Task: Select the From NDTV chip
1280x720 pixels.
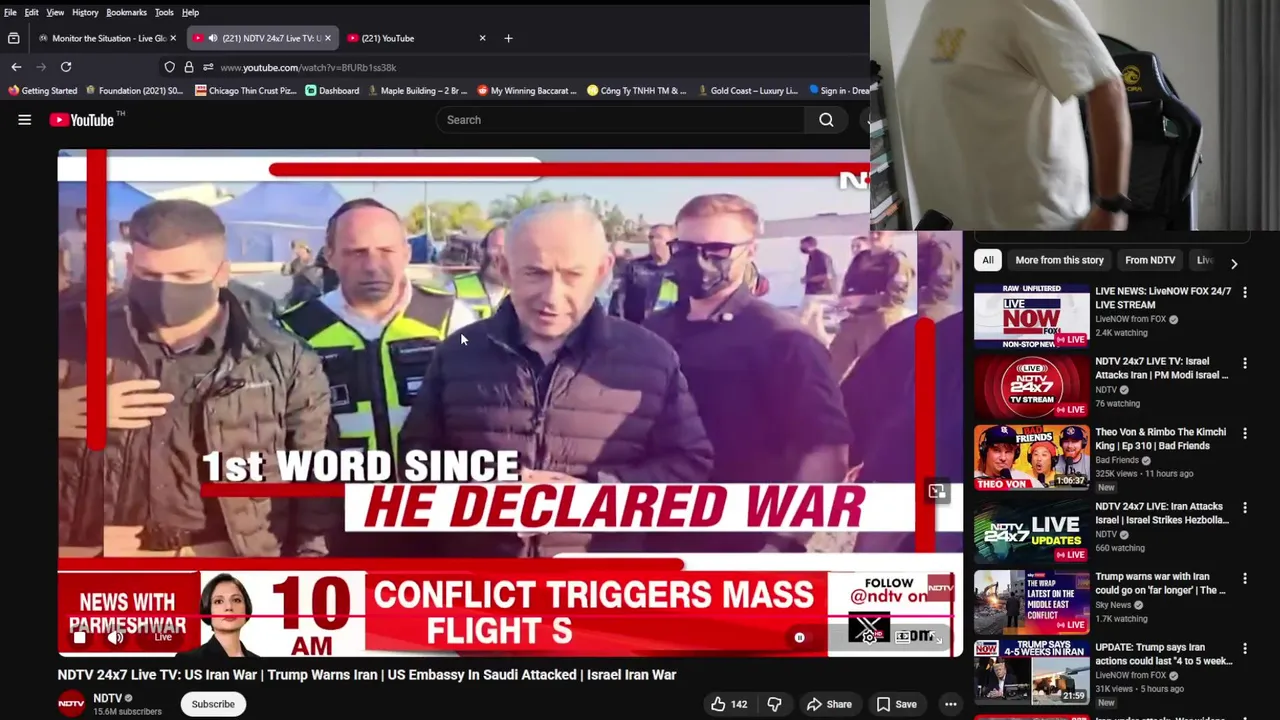Action: point(1150,260)
